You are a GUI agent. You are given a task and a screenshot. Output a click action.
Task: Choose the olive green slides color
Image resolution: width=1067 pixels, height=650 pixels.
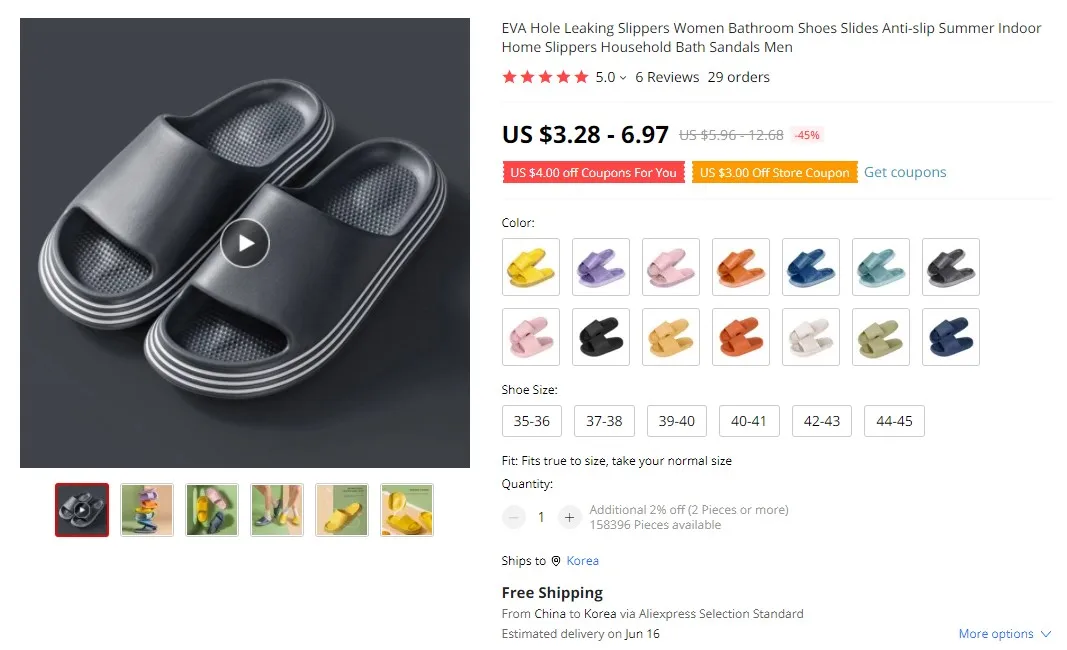click(881, 337)
